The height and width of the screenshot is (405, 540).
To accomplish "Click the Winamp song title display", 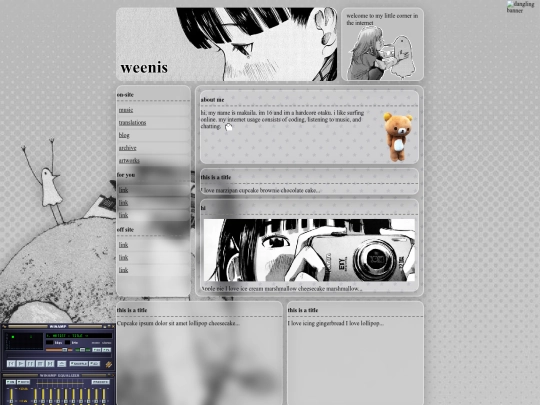I will pos(79,336).
